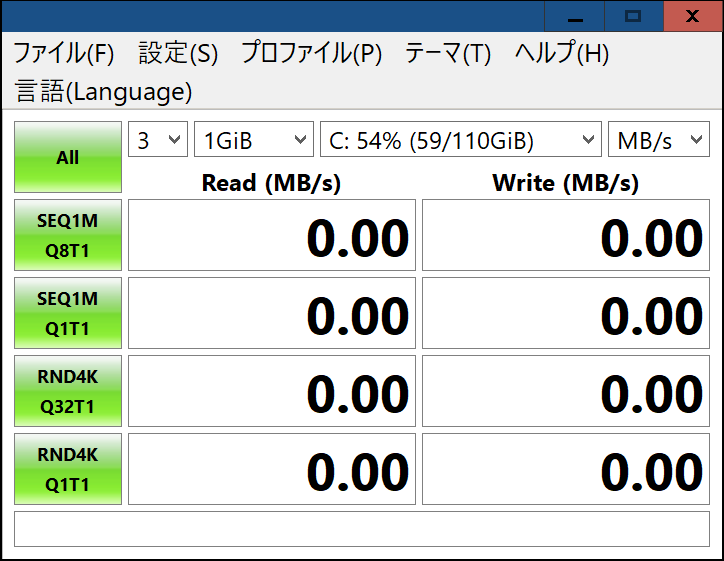Open the test count dropdown showing 3

(158, 139)
